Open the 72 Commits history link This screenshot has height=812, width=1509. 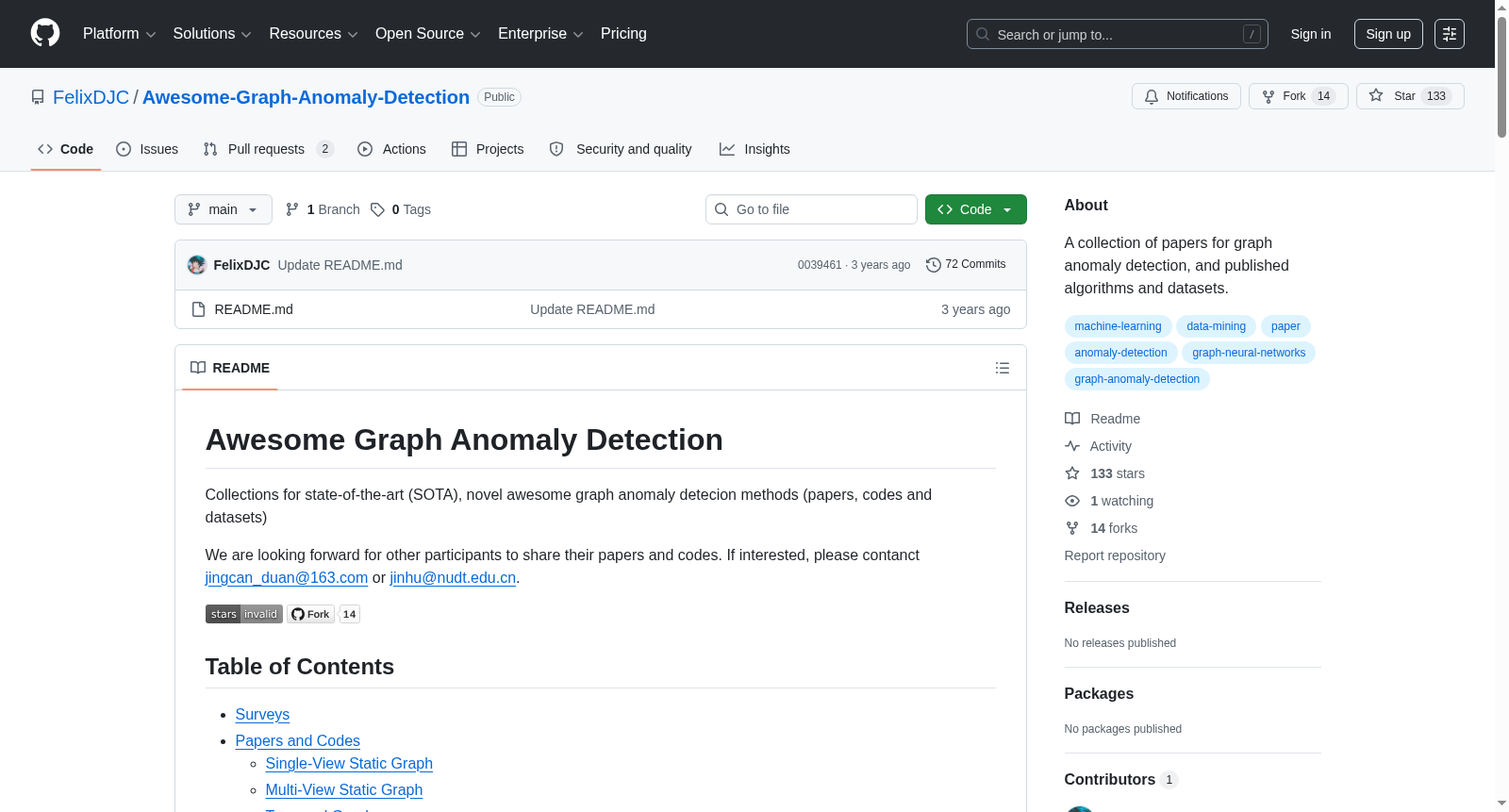tap(966, 265)
